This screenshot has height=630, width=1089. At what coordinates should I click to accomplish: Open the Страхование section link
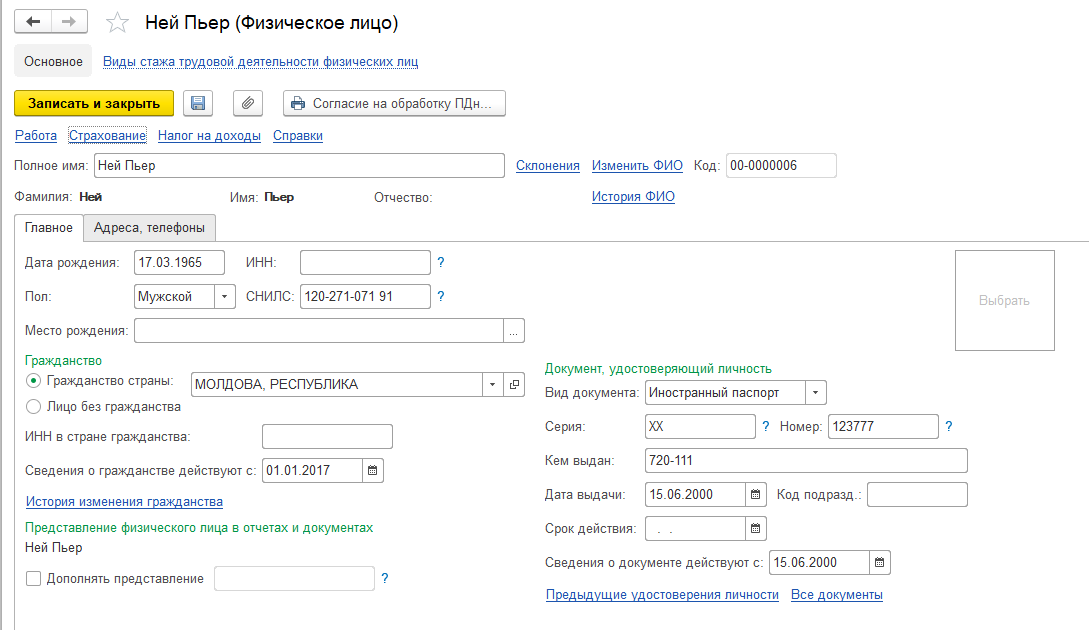107,135
